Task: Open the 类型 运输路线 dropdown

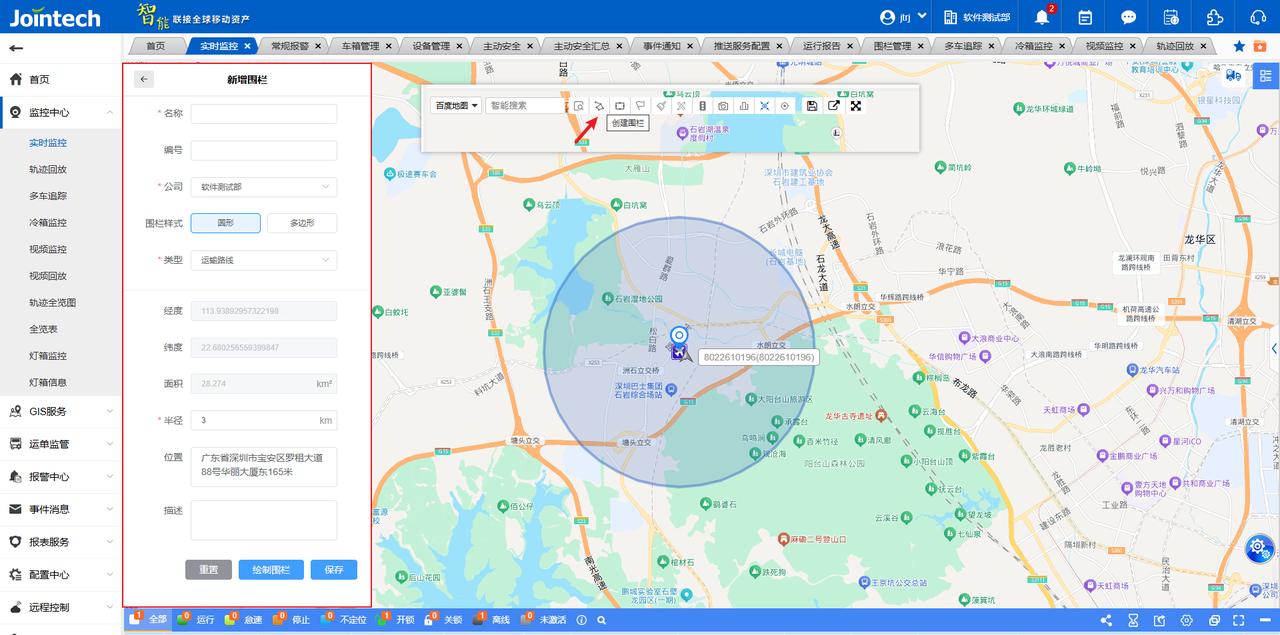Action: (x=264, y=260)
